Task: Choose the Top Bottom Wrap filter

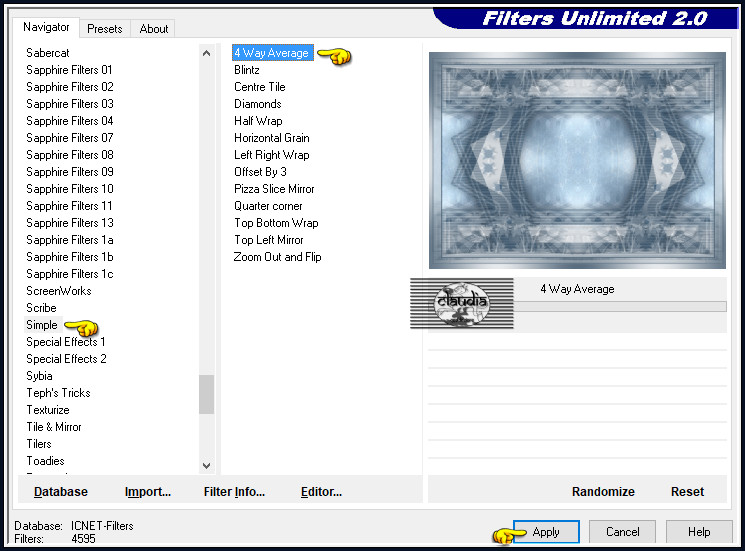Action: click(x=276, y=223)
